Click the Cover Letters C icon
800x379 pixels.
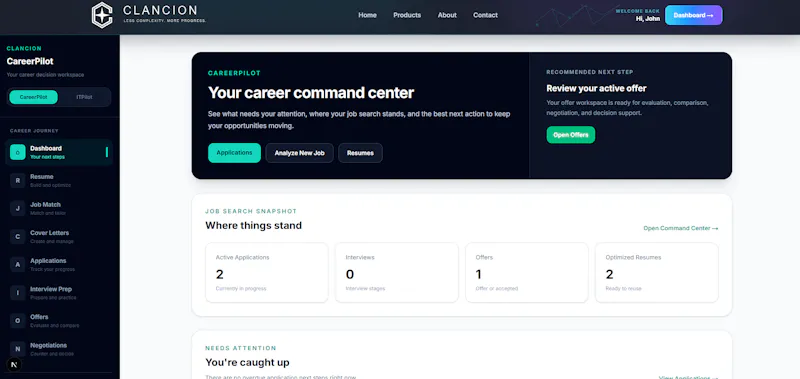pyautogui.click(x=17, y=236)
